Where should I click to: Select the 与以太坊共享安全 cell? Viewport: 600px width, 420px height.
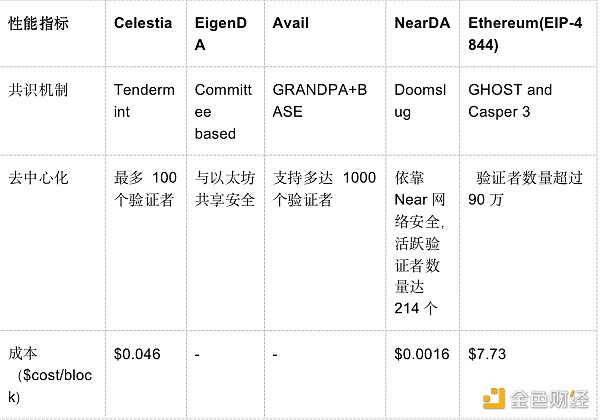(224, 188)
